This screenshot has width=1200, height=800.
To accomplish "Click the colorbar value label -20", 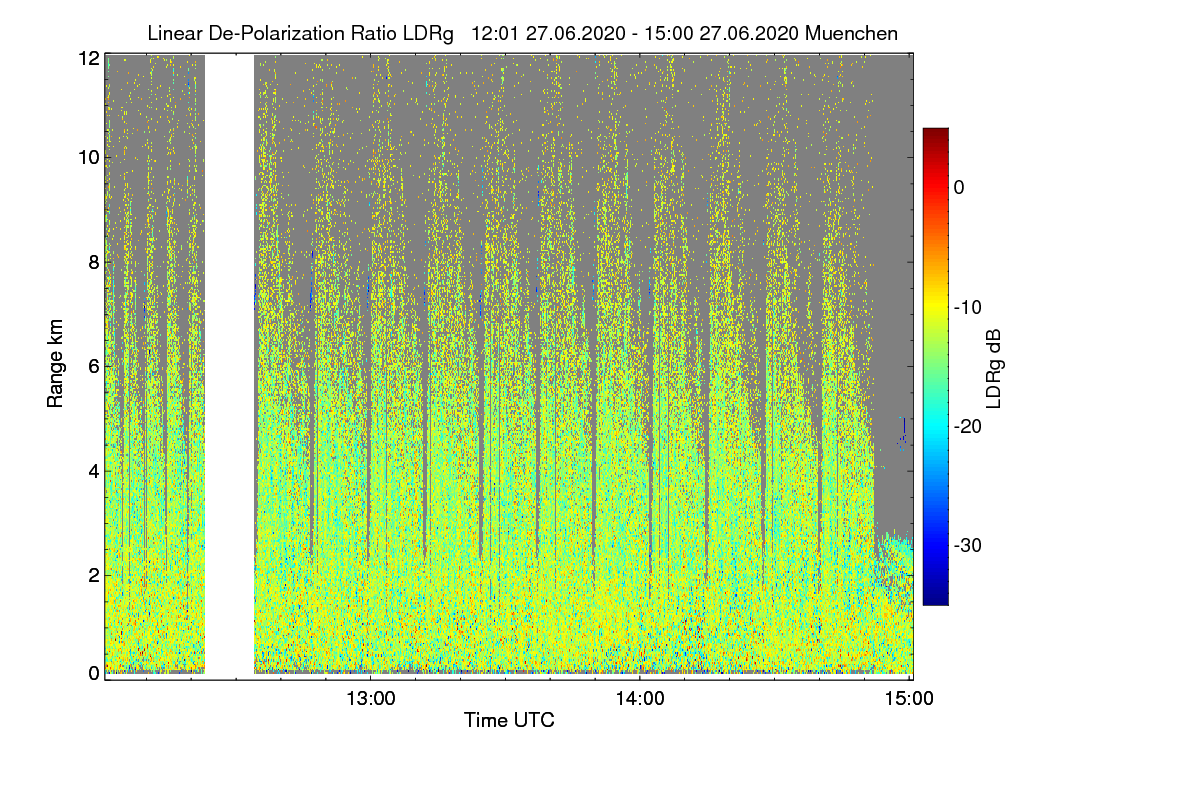I will [967, 426].
